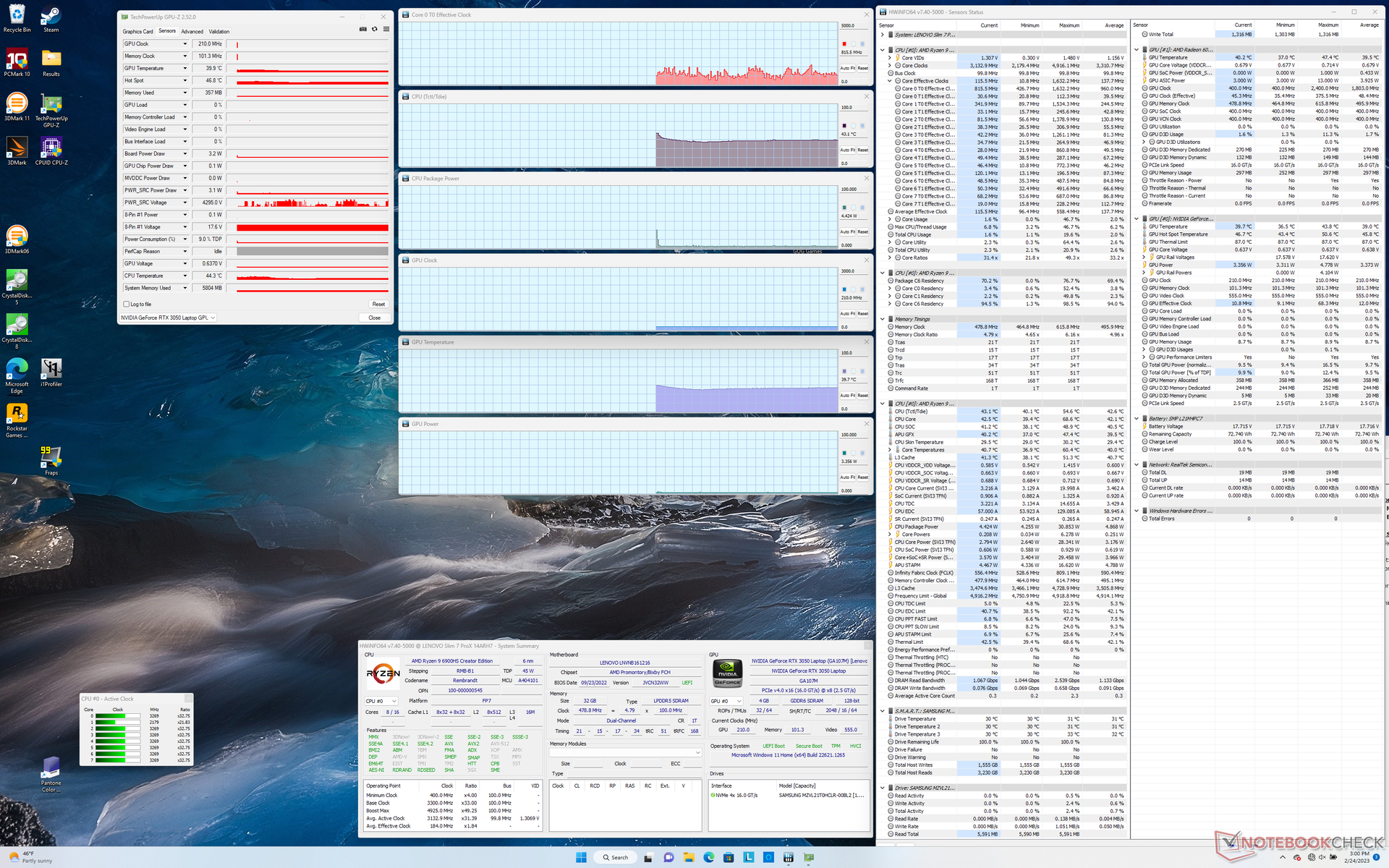Open Teams Chat taskbar icon
The width and height of the screenshot is (1389, 868).
(668, 857)
